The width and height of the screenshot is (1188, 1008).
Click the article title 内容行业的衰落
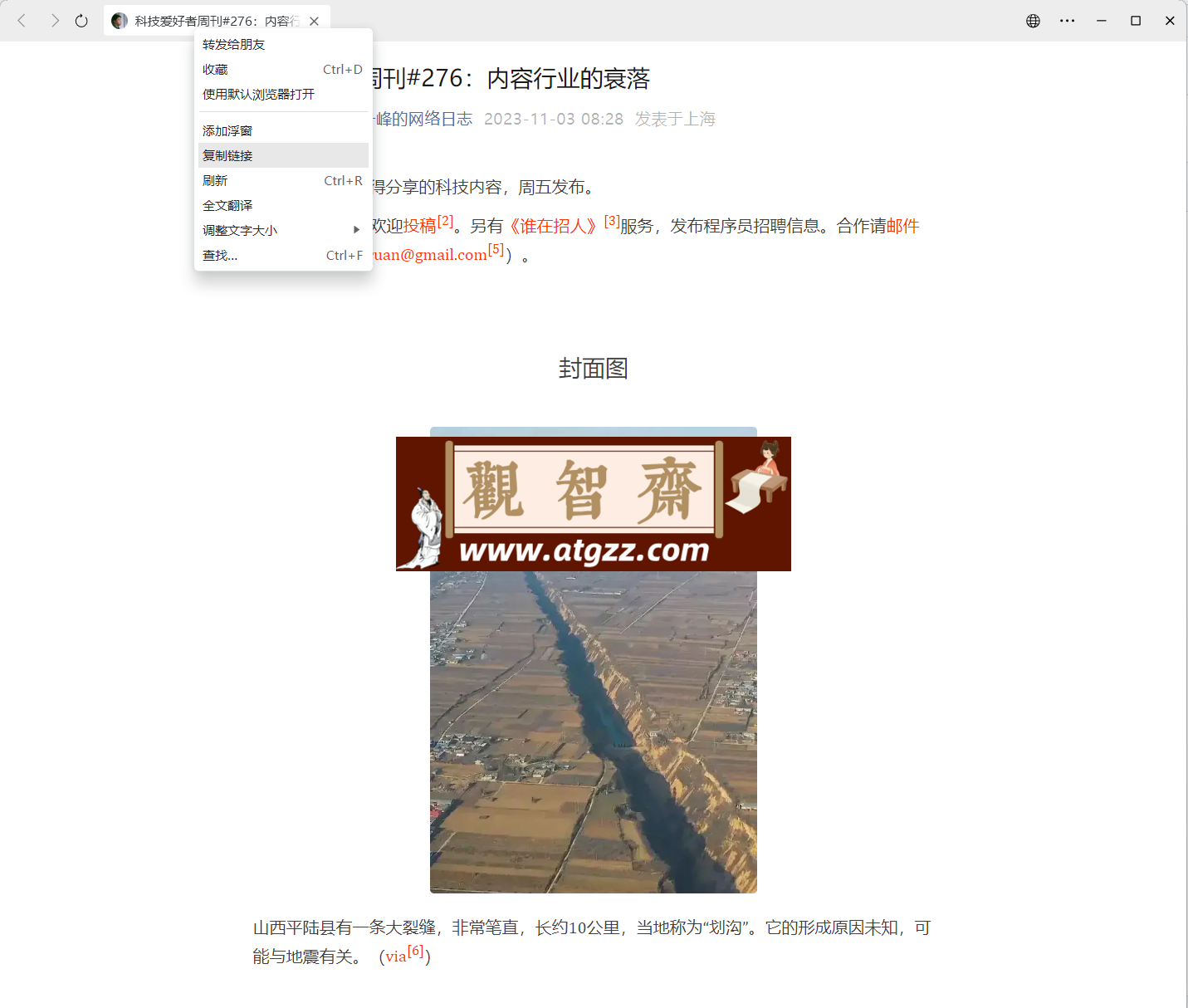[569, 79]
